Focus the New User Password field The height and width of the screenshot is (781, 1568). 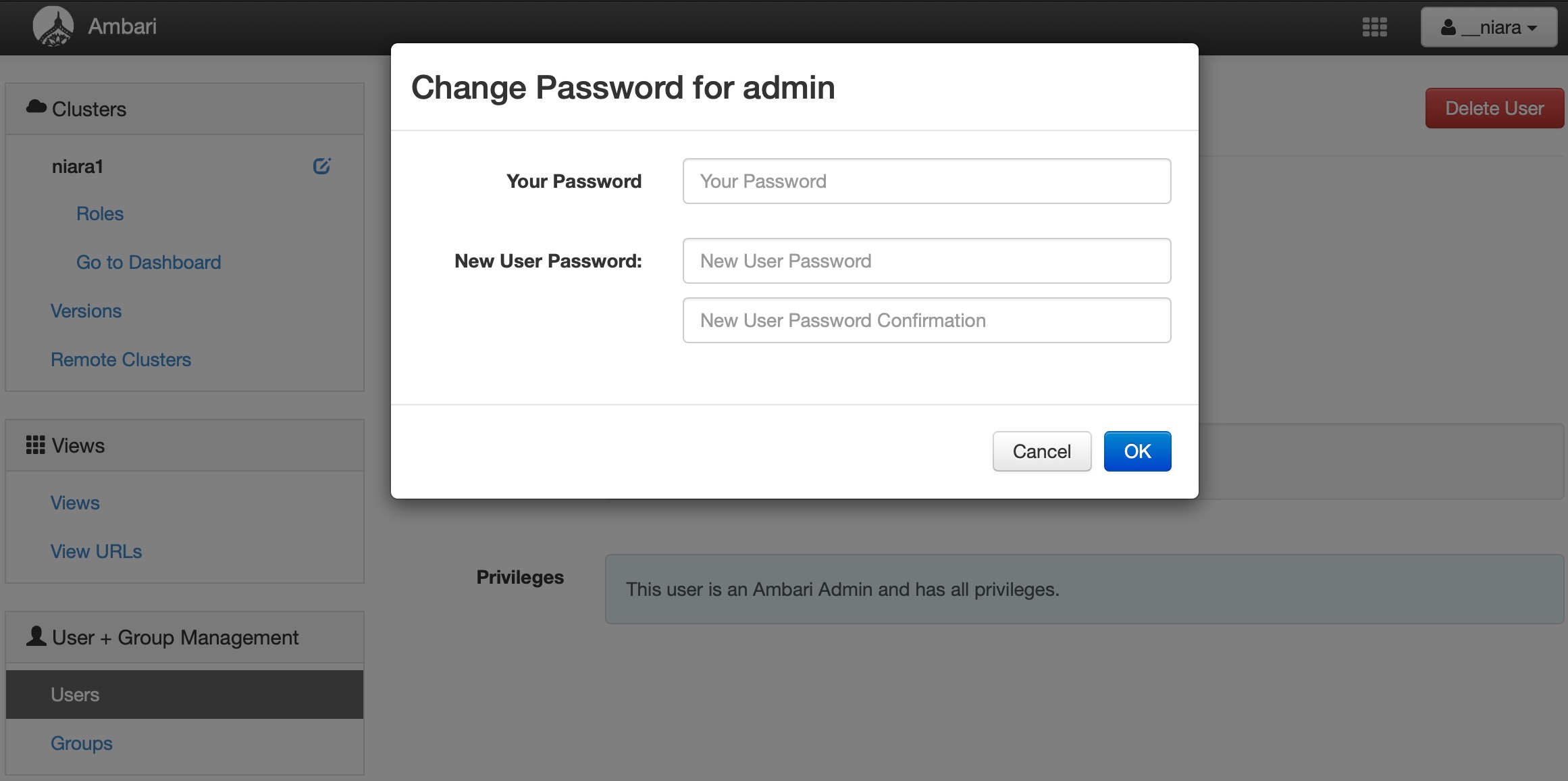[926, 261]
